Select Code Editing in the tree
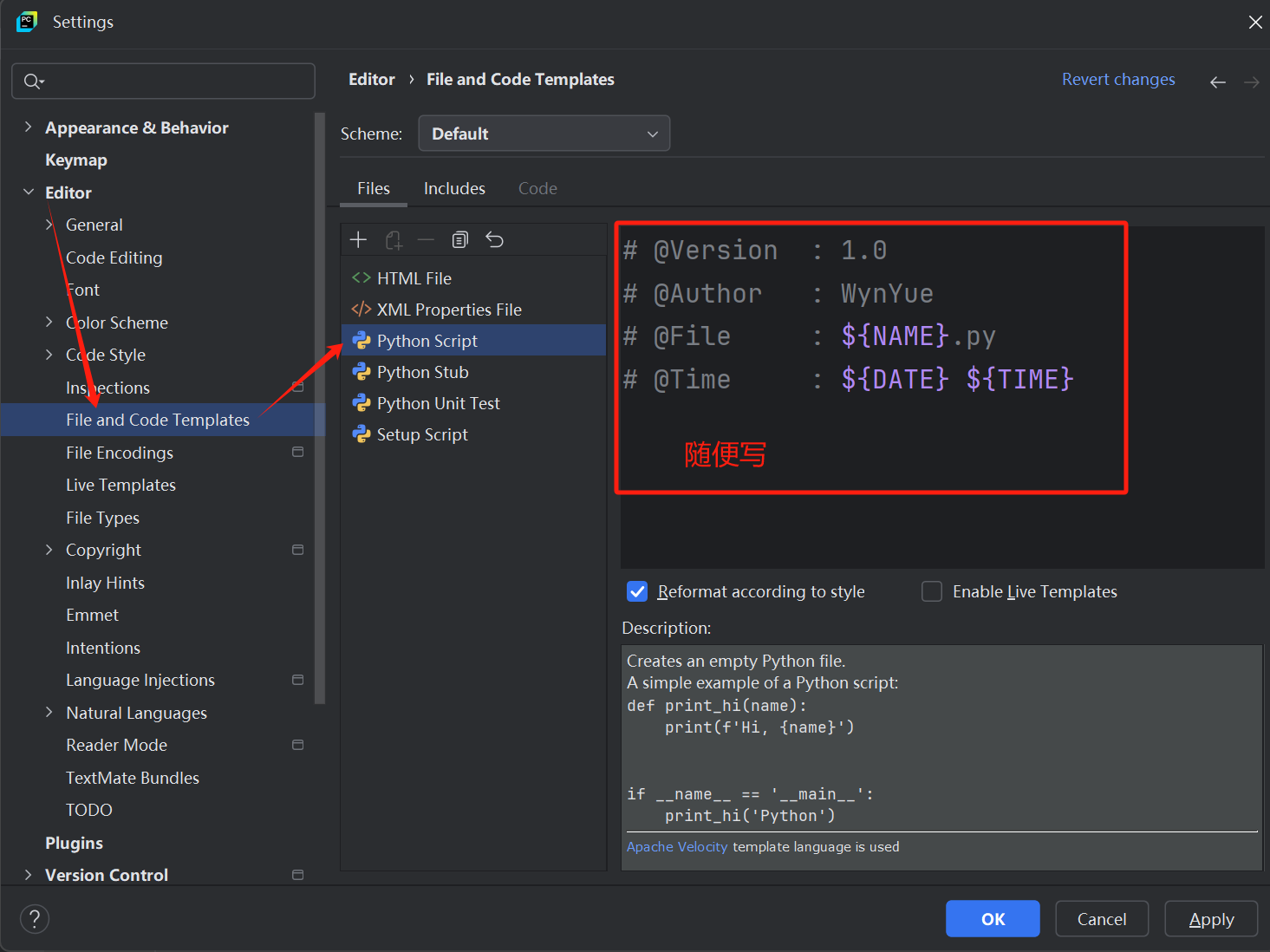 pos(114,258)
